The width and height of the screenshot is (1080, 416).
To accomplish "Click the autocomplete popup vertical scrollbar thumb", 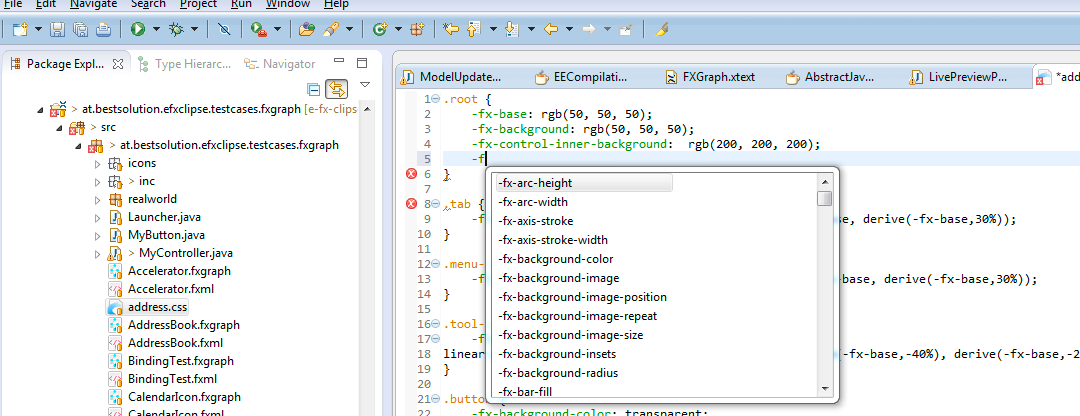I will point(824,198).
